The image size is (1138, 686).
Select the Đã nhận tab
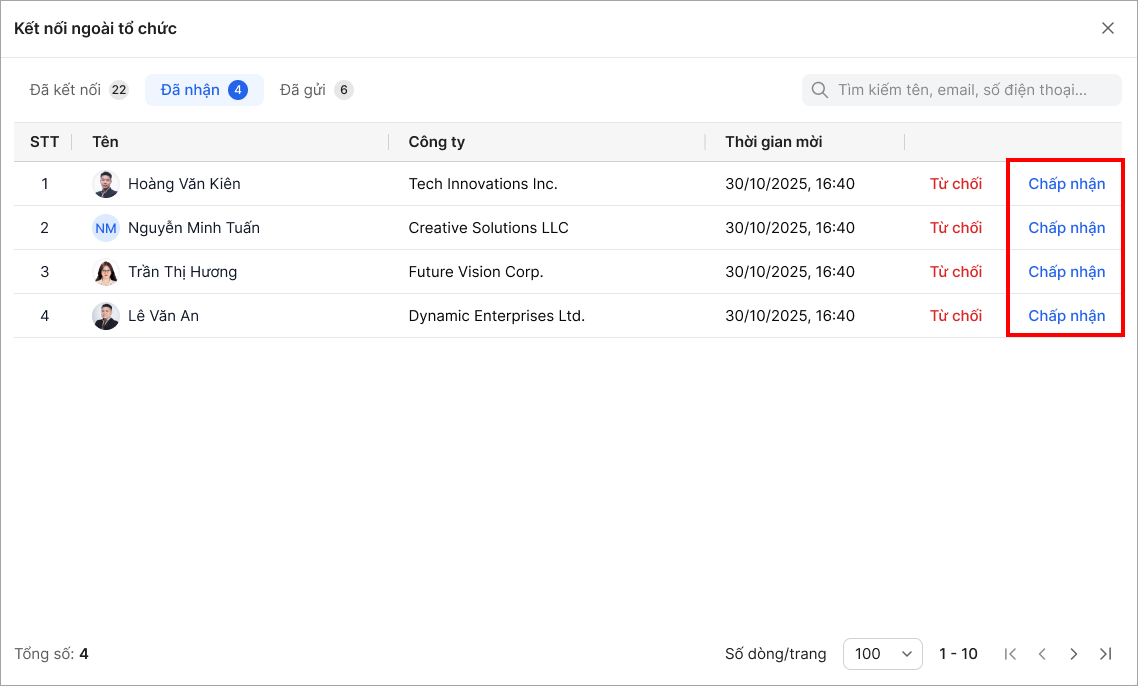(204, 90)
